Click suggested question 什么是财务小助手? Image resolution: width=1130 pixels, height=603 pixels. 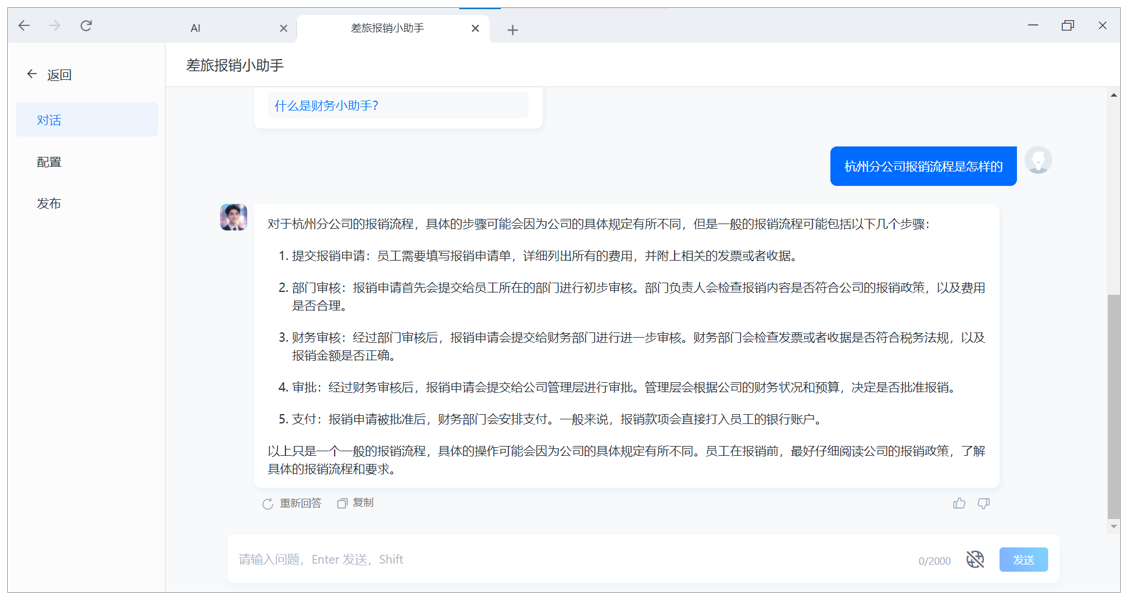[398, 105]
